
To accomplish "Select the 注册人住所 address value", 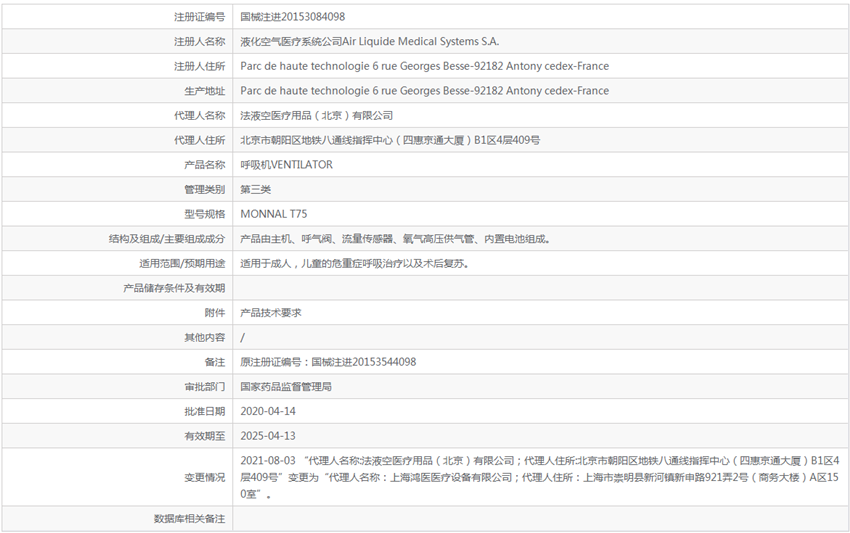I will 424,66.
